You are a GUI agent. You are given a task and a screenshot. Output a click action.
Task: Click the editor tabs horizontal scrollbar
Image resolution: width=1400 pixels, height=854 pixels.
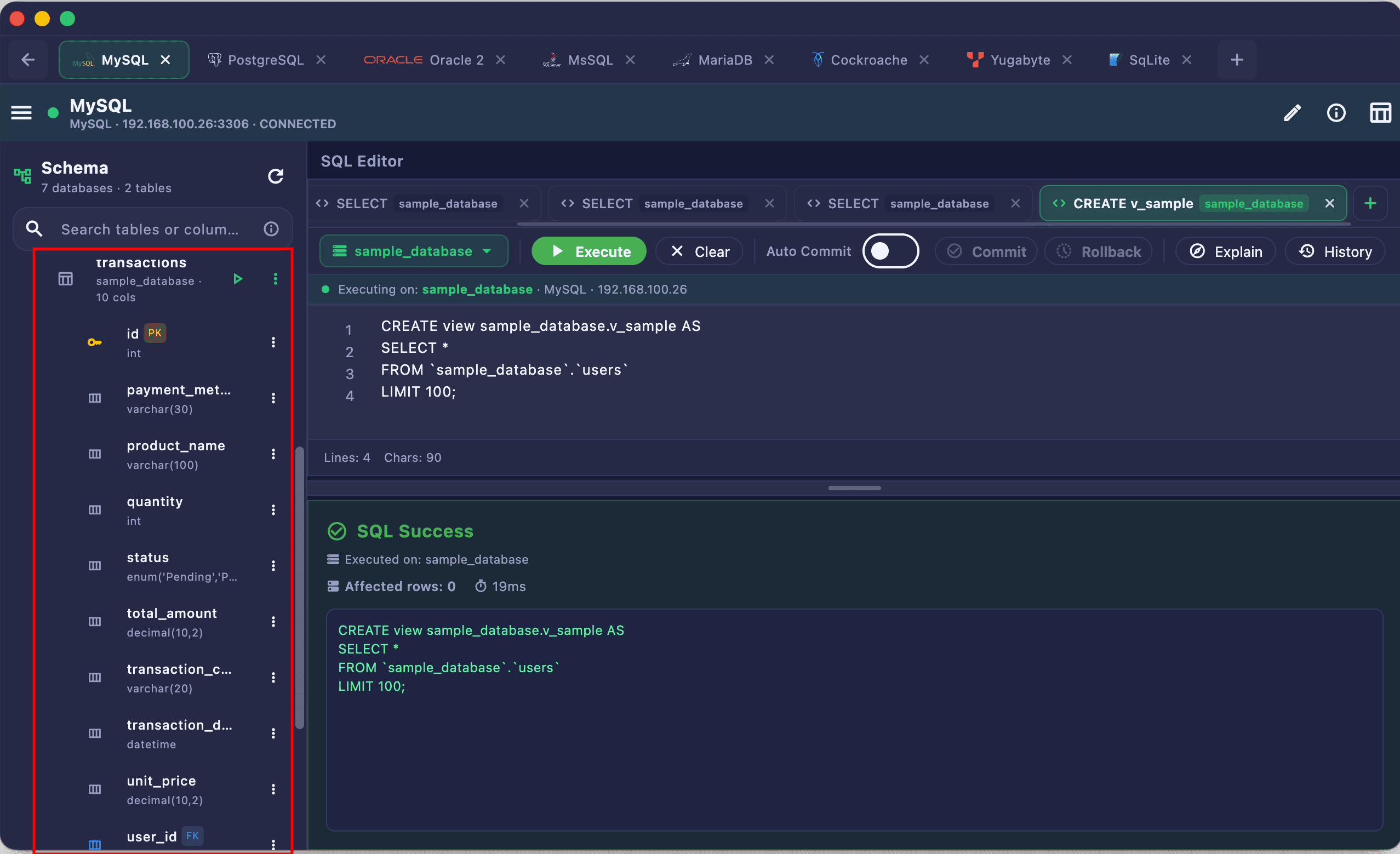[x=933, y=225]
